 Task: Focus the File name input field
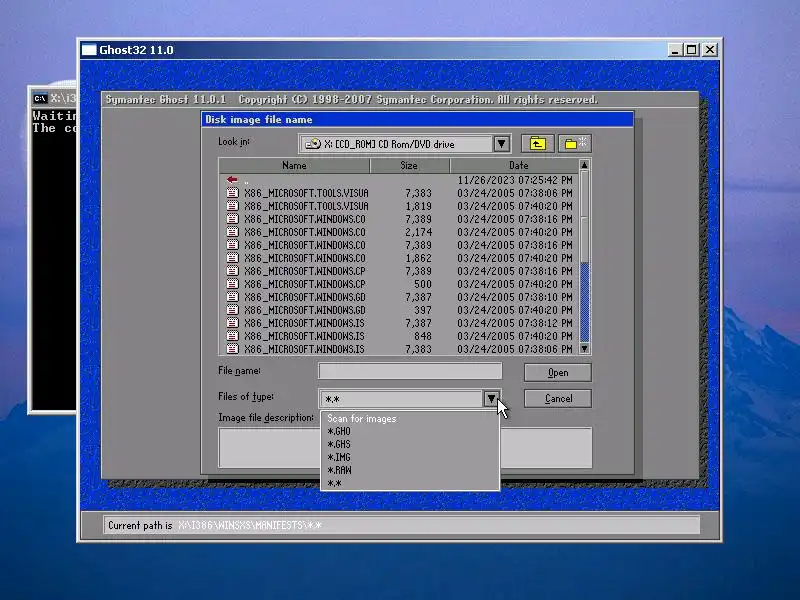click(x=410, y=371)
